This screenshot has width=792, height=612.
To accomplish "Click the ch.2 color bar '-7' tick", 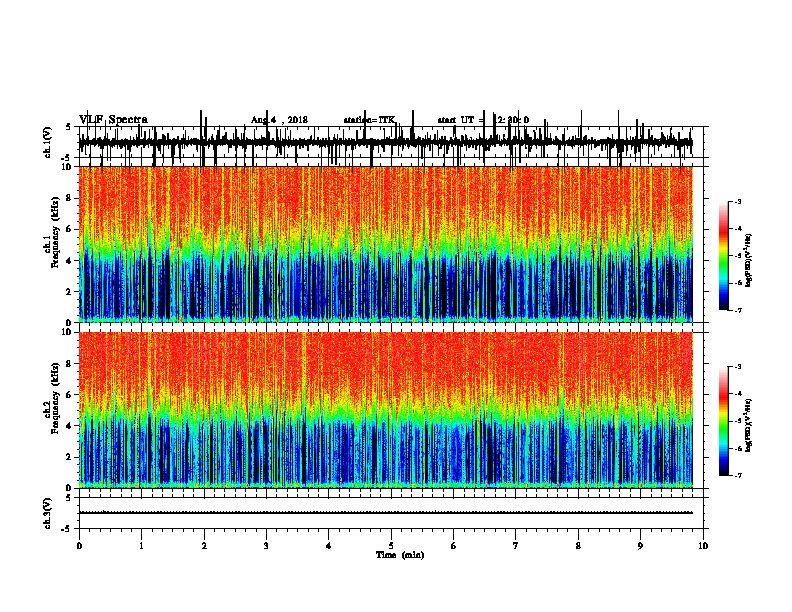I will coord(738,476).
